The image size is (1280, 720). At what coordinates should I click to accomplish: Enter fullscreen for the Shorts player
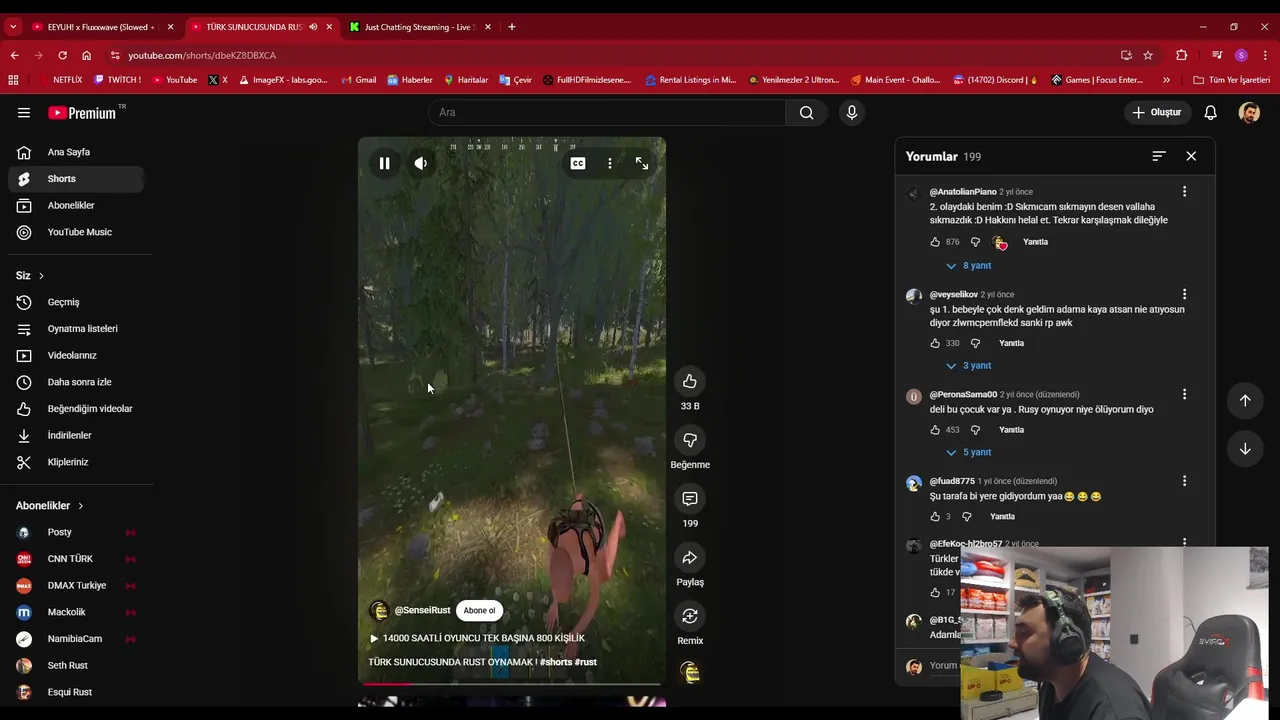(642, 163)
